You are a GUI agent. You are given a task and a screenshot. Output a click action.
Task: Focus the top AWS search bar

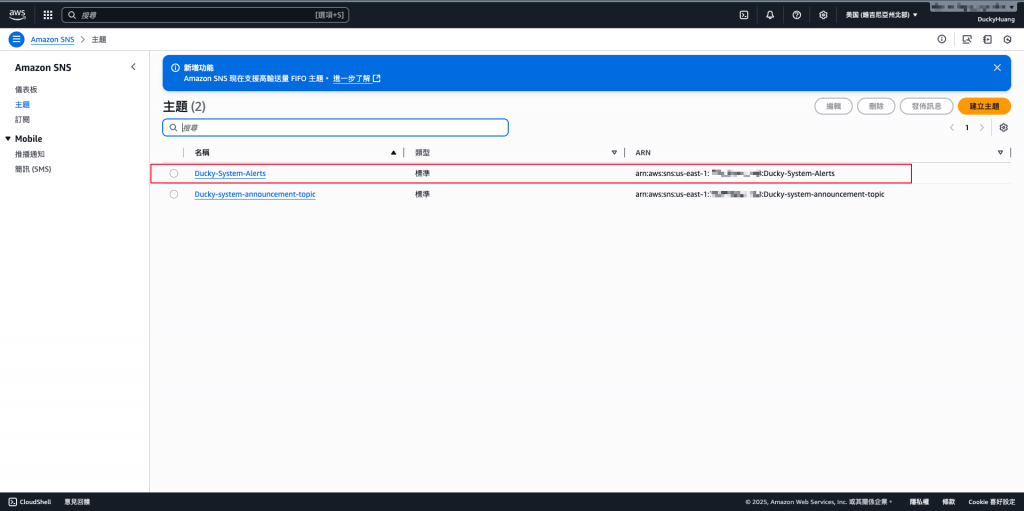205,14
